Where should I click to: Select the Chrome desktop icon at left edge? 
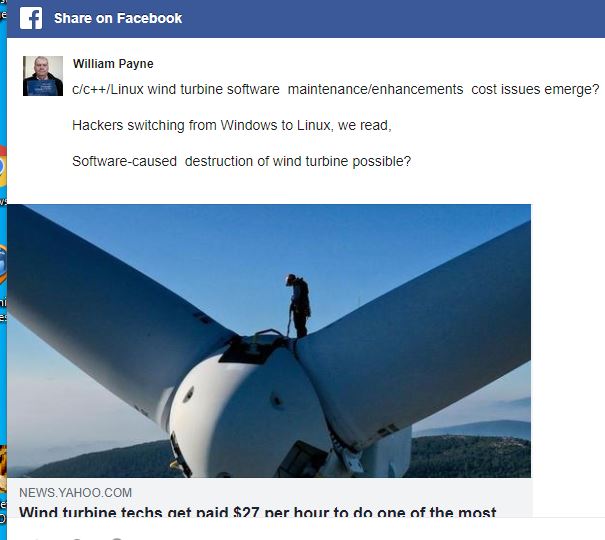(x=2, y=166)
